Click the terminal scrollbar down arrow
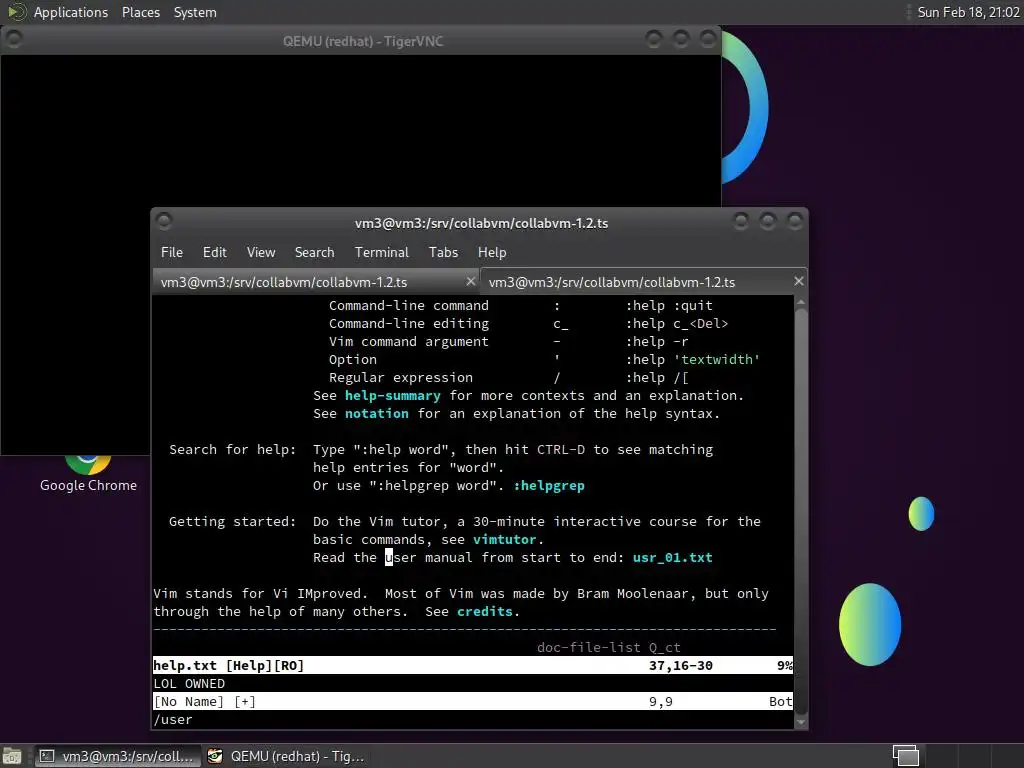The image size is (1024, 768). [801, 722]
